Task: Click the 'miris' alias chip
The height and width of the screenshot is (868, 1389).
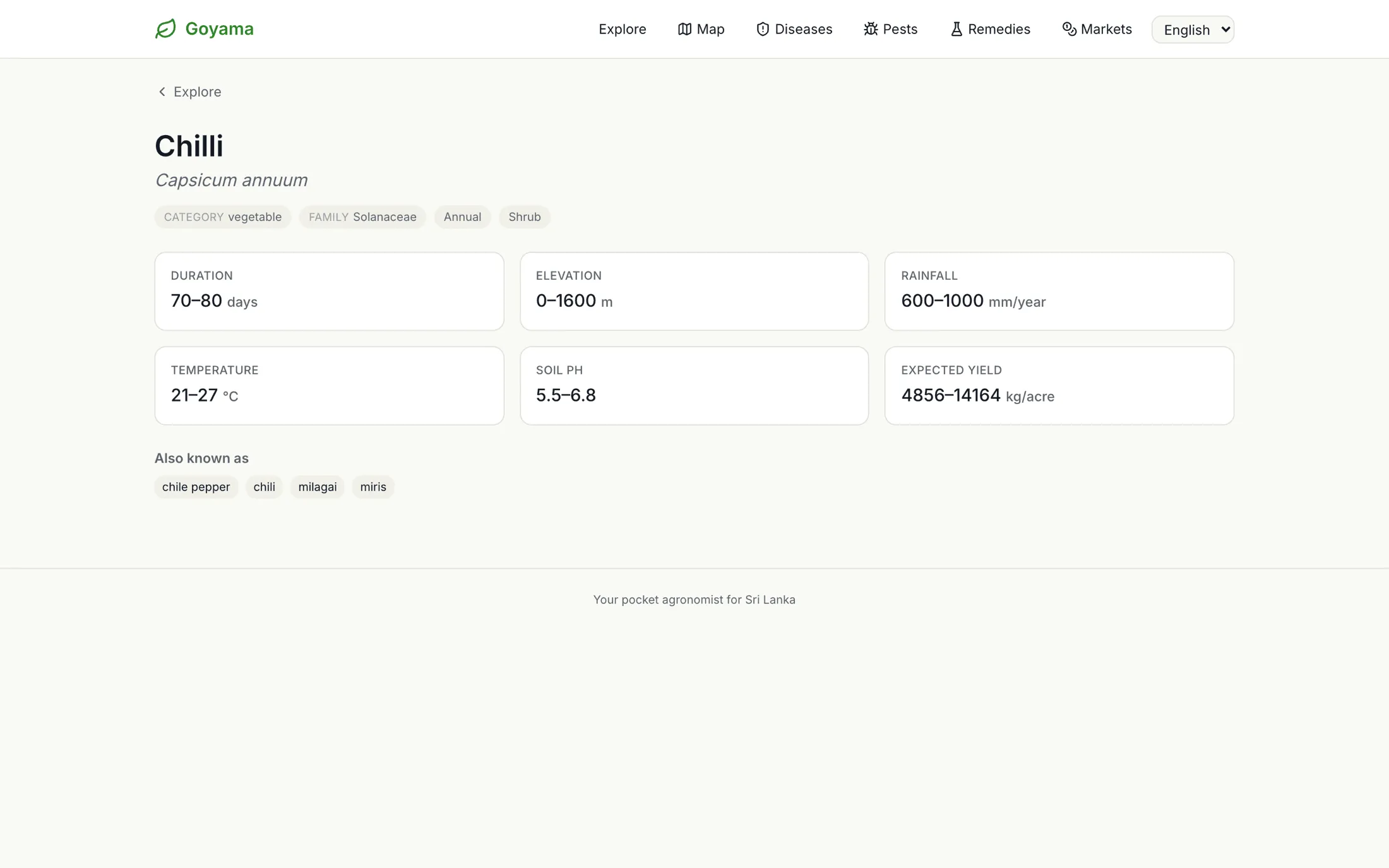Action: pyautogui.click(x=373, y=487)
